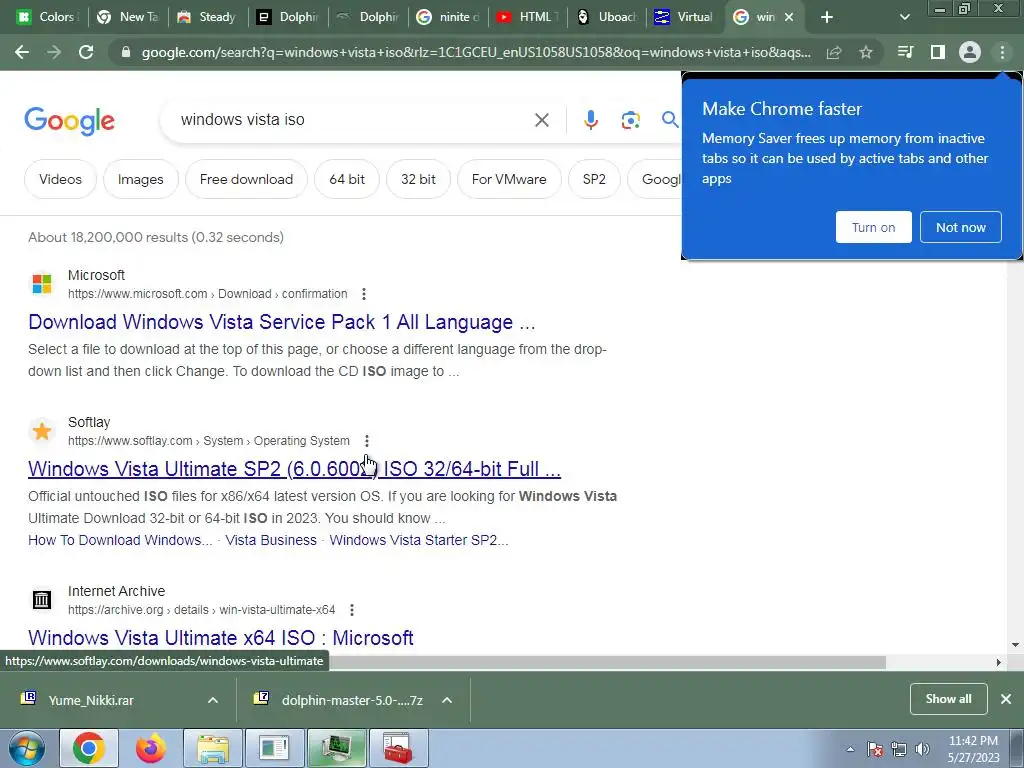Screen dimensions: 1024x768
Task: Switch to the ninite Google tab
Action: point(448,17)
